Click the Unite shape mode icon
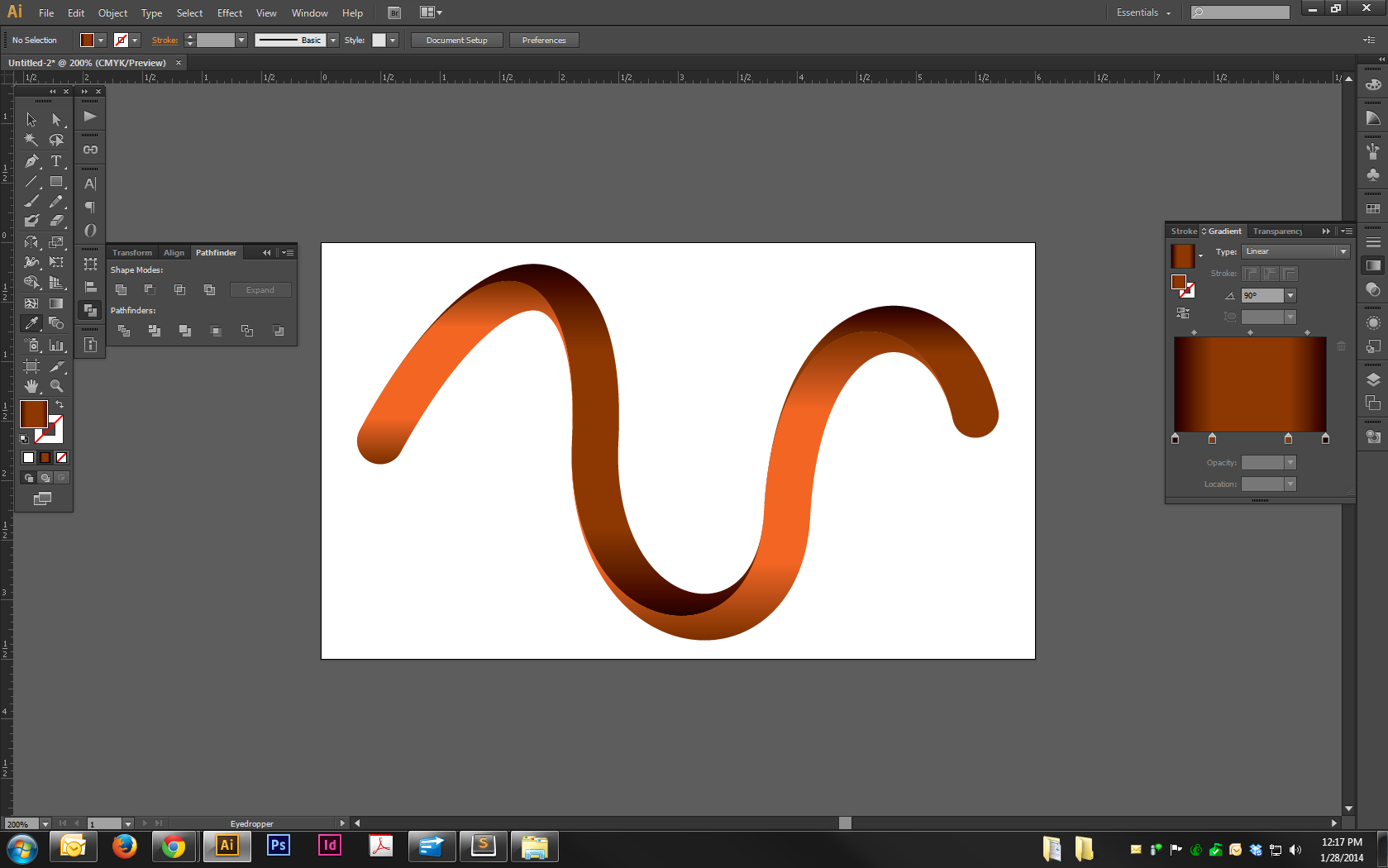 click(x=121, y=289)
